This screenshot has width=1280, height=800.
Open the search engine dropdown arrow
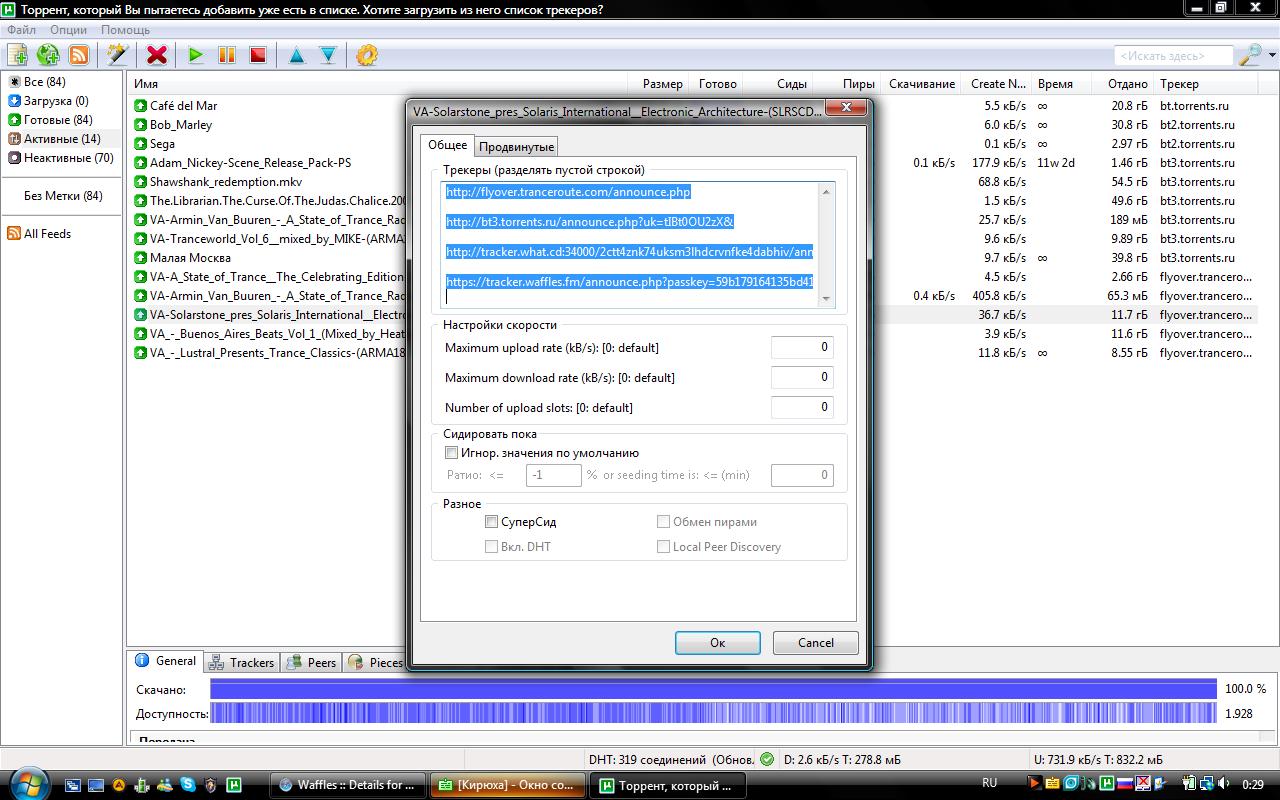[x=1271, y=56]
